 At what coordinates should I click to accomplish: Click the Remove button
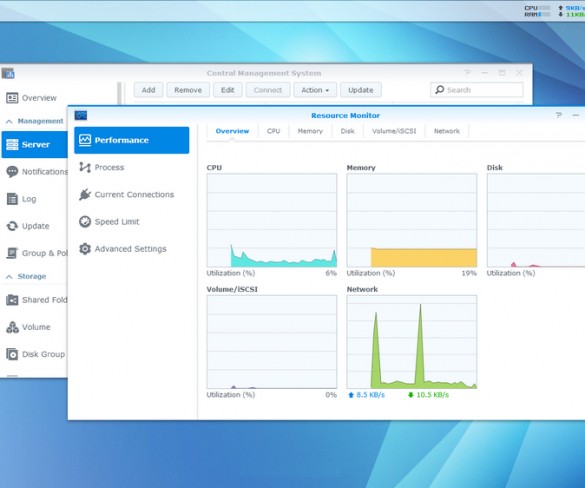[188, 90]
